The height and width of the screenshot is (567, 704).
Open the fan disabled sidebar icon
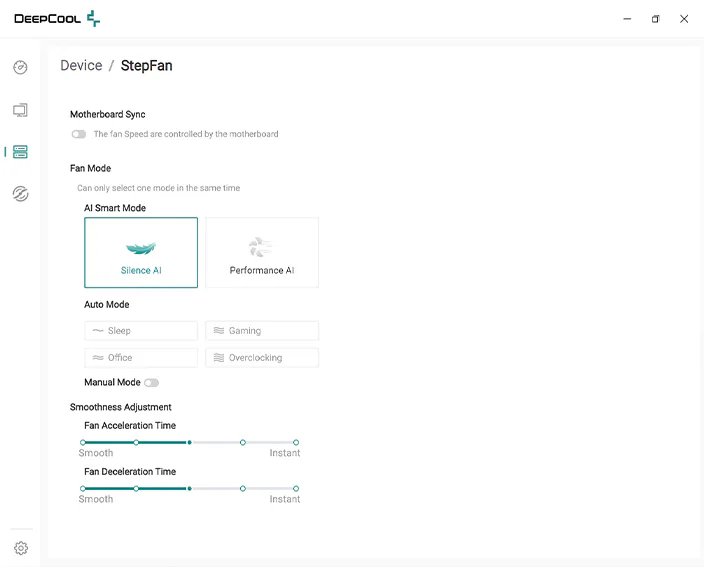20,193
